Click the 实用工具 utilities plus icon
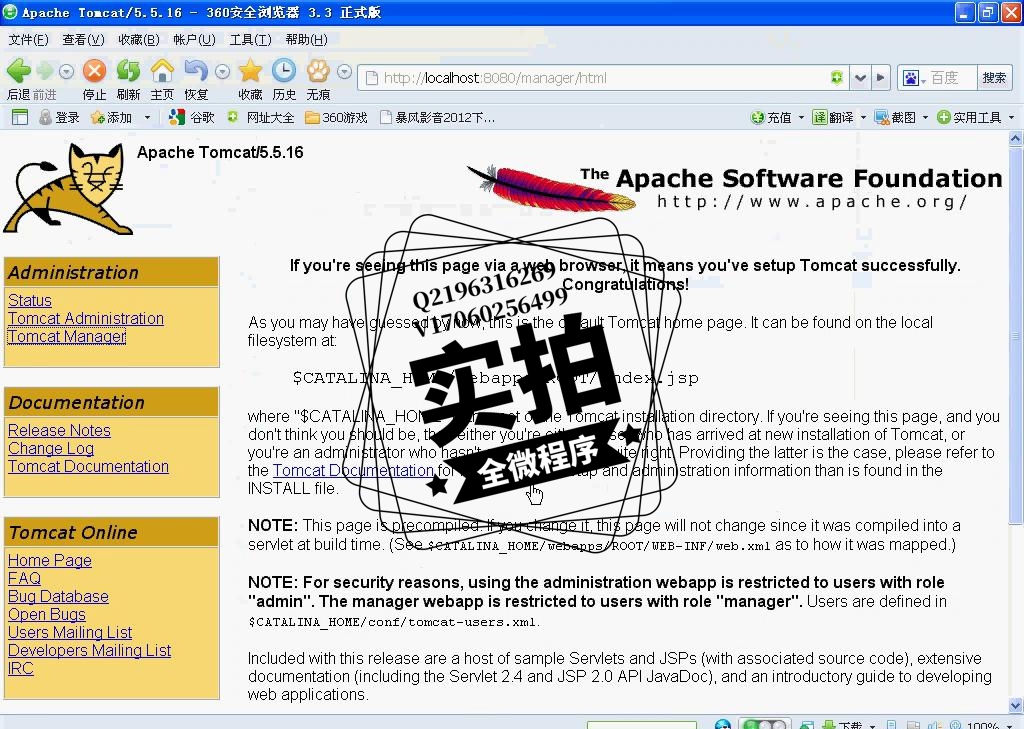 pos(944,118)
